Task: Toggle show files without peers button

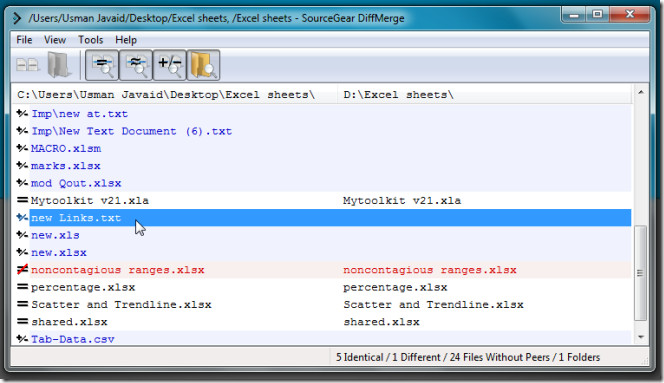Action: (x=169, y=65)
